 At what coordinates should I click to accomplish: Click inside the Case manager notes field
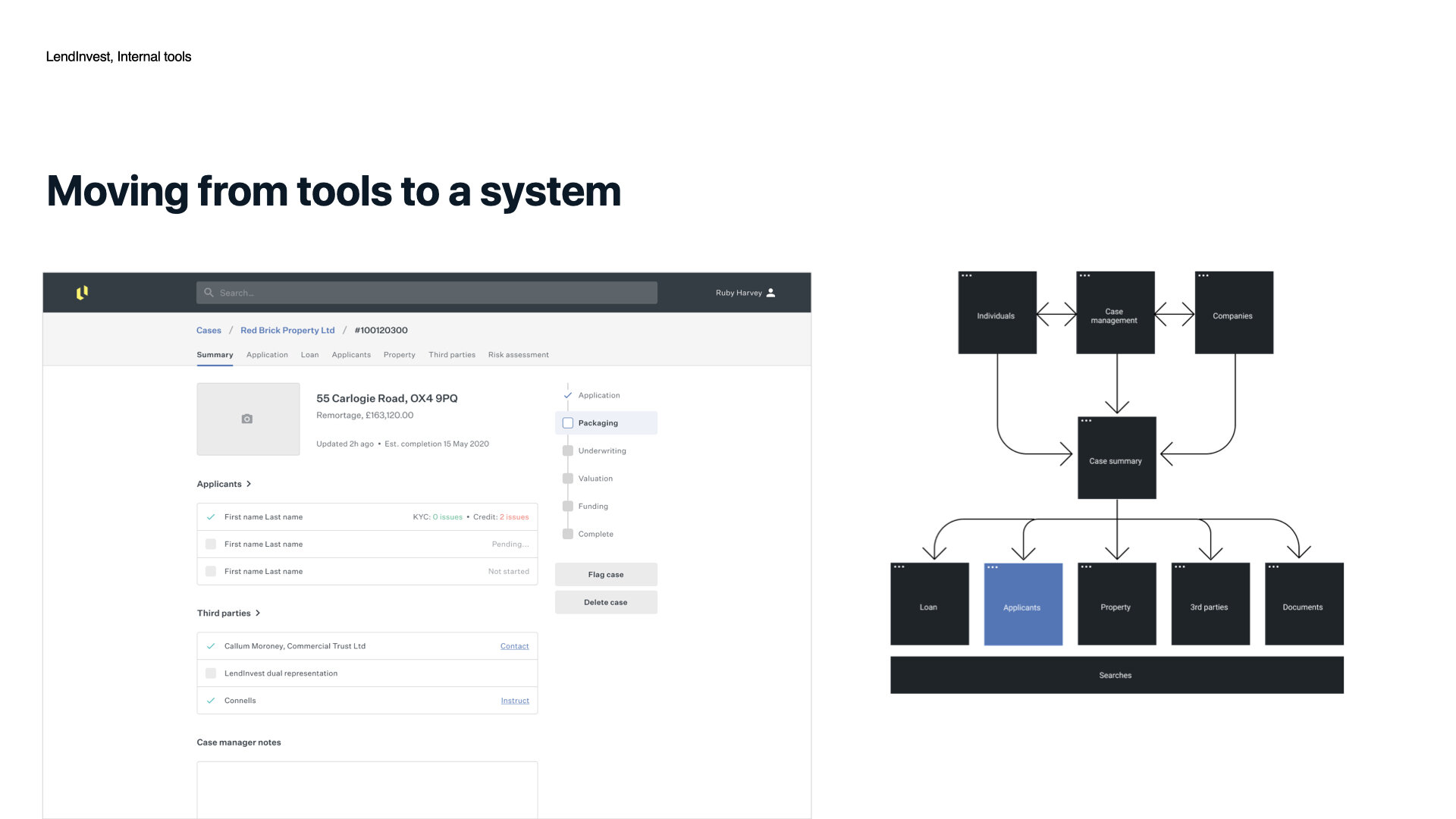(x=367, y=789)
